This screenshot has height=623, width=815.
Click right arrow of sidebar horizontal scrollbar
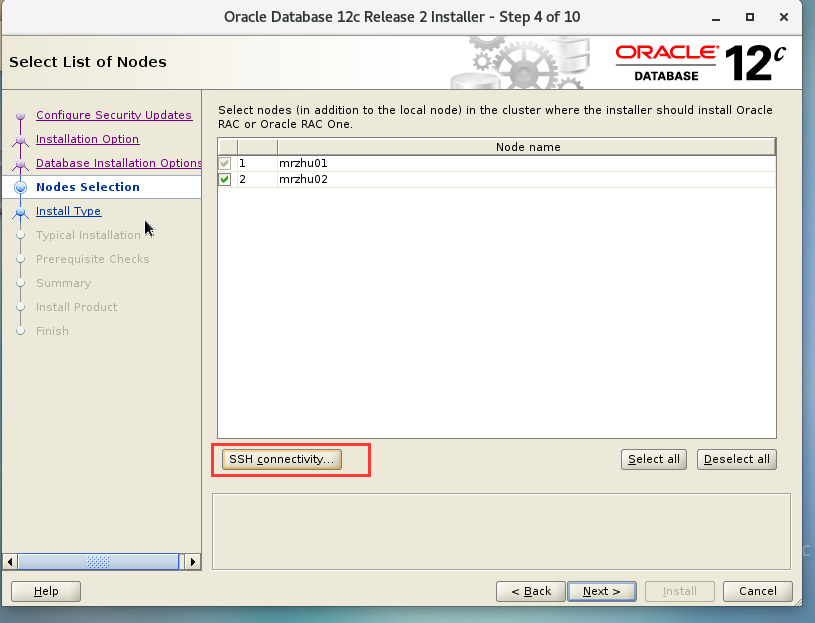coord(193,561)
